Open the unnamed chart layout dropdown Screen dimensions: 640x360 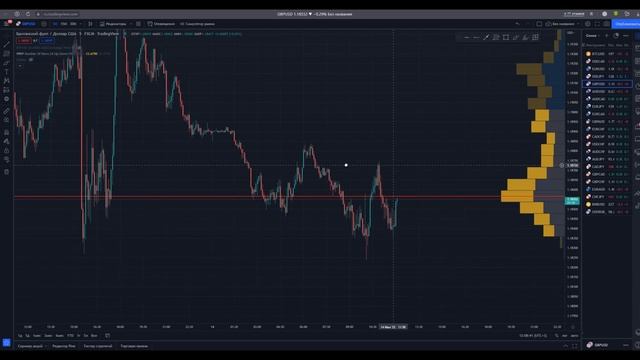click(x=562, y=24)
